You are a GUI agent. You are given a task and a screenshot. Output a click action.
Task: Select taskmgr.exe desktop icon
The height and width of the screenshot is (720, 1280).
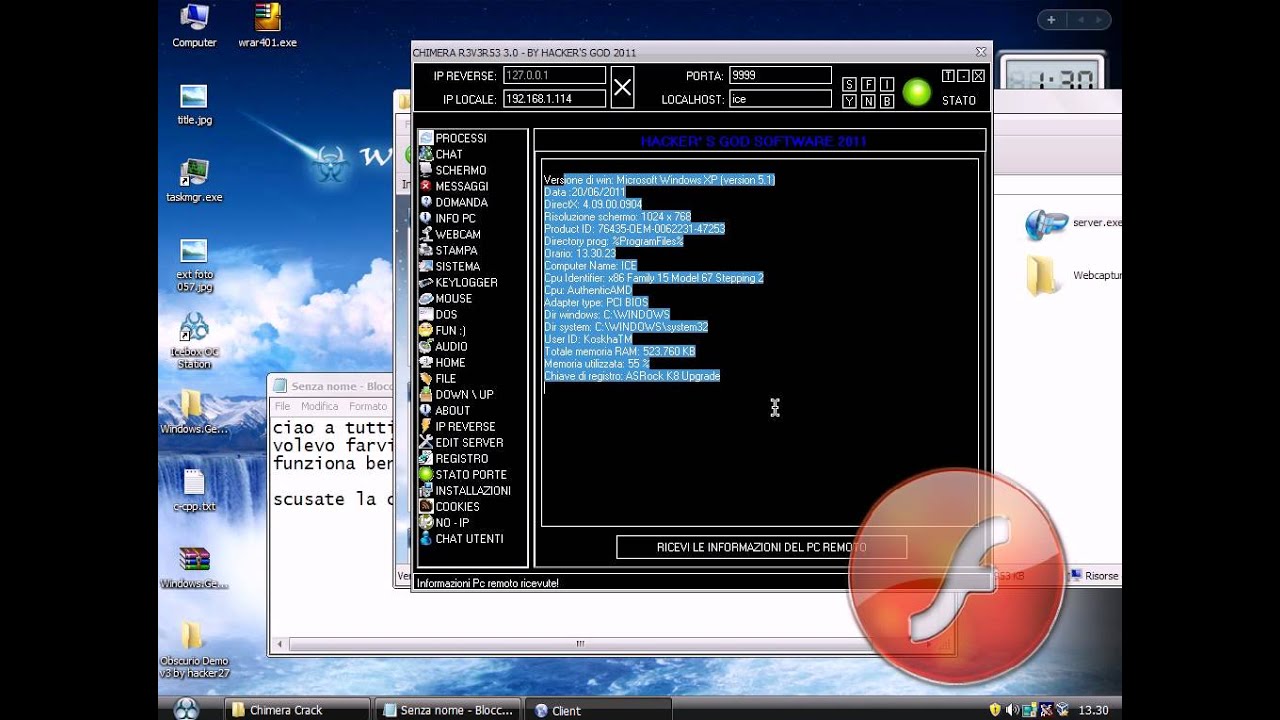pos(194,181)
